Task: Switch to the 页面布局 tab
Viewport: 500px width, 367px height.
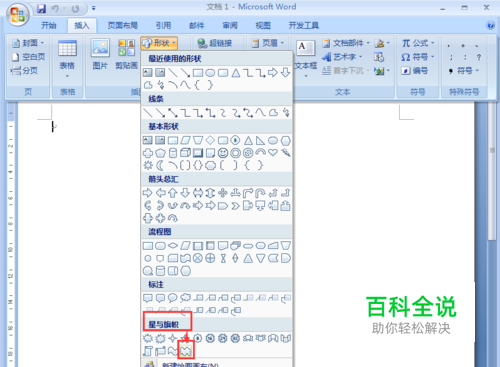Action: pos(122,25)
